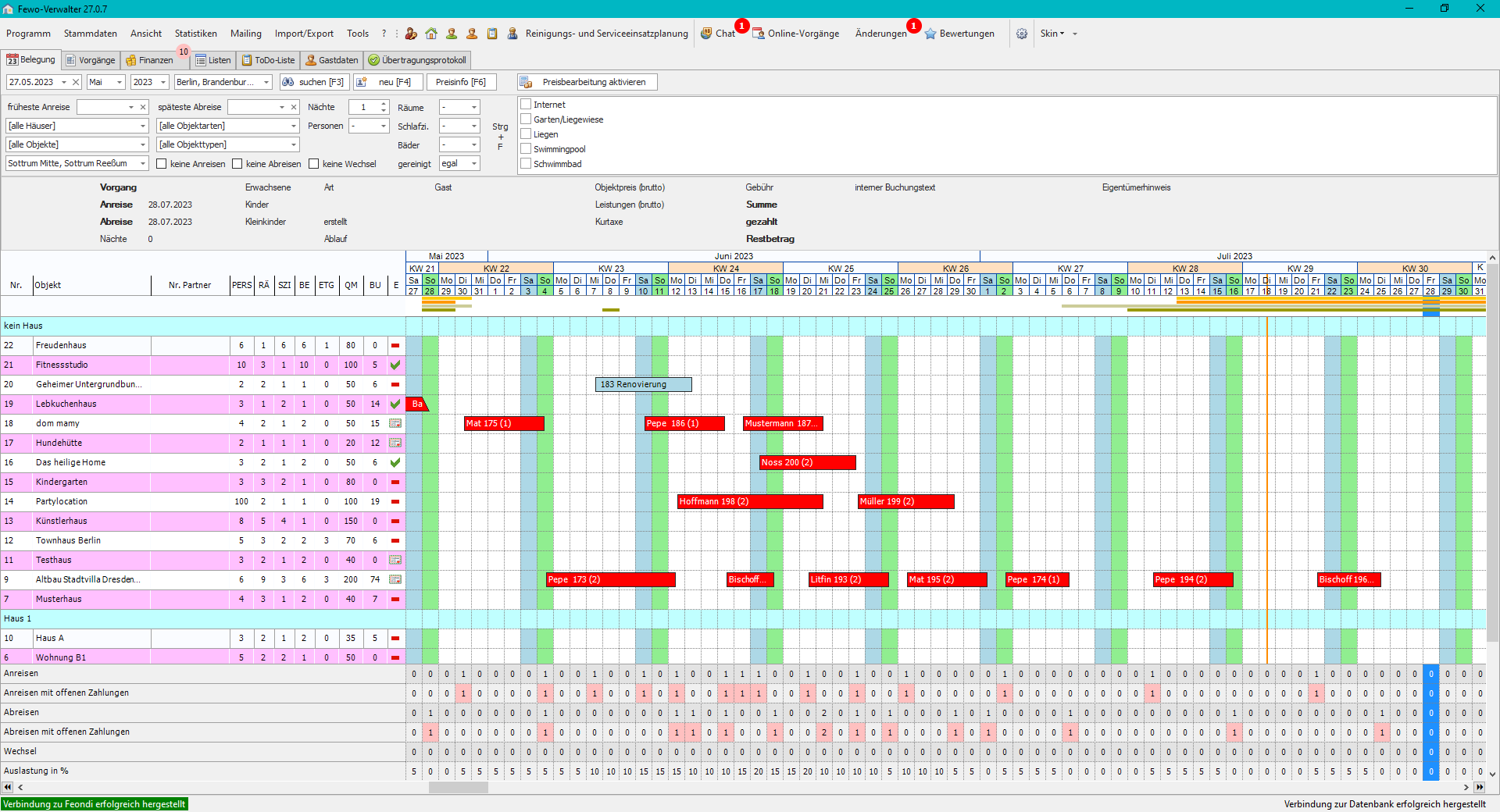Open the Chat globe icon
The image size is (1500, 812).
706,34
